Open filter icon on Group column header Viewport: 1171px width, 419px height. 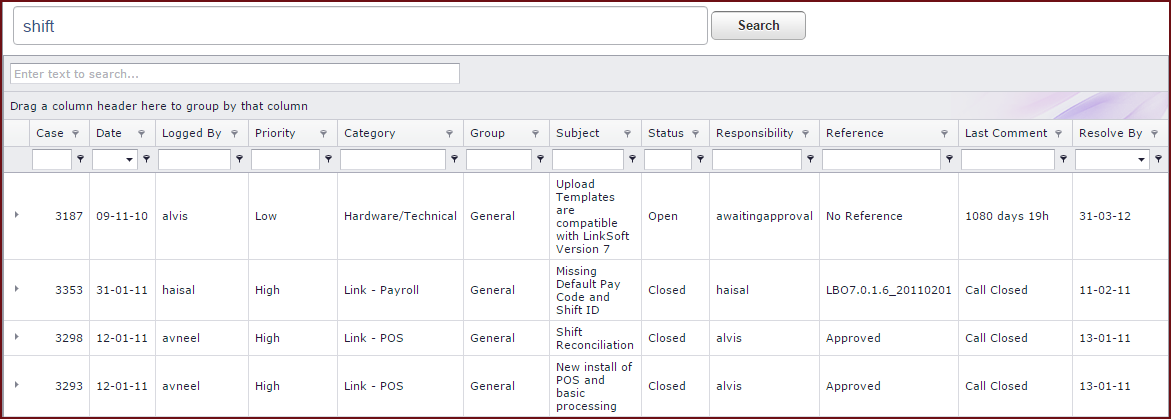pos(535,134)
